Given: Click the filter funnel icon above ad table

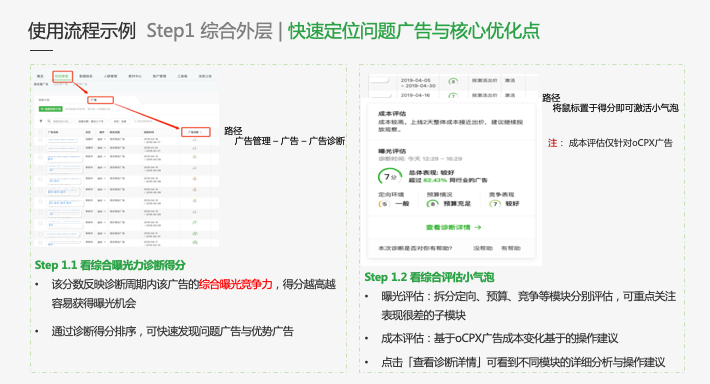Looking at the screenshot, I should [x=41, y=121].
